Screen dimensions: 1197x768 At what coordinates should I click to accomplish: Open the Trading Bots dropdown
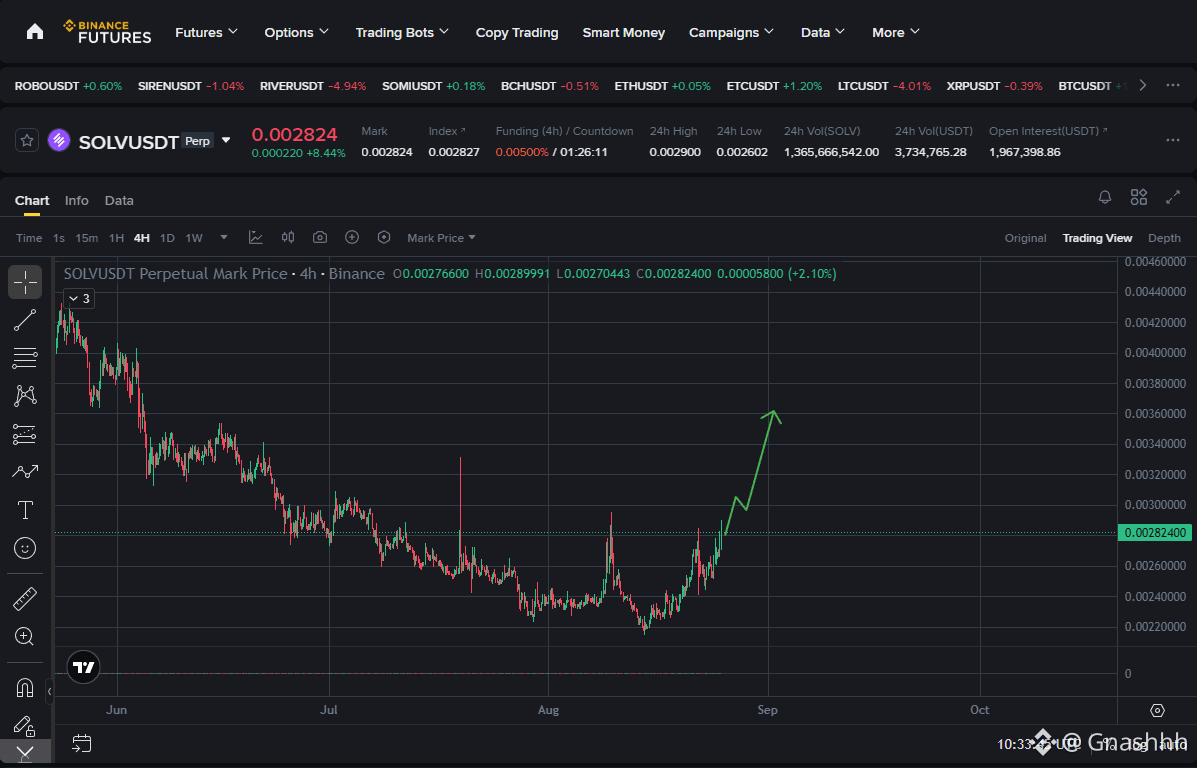(x=402, y=32)
